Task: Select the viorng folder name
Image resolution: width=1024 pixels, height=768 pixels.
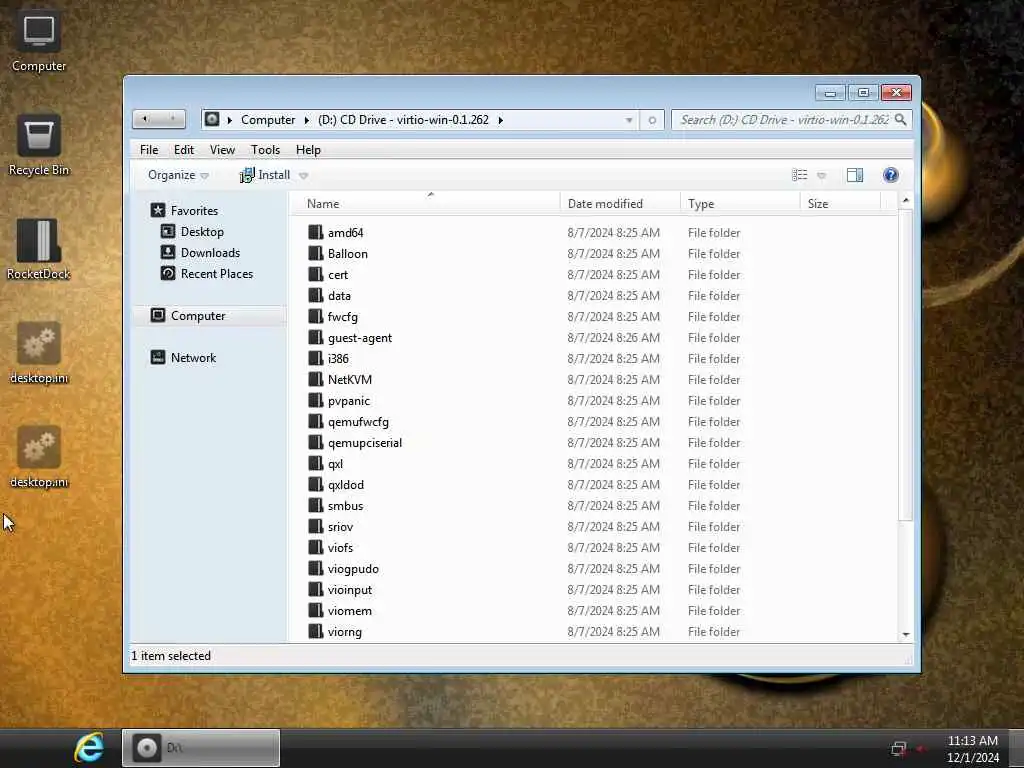Action: [344, 632]
